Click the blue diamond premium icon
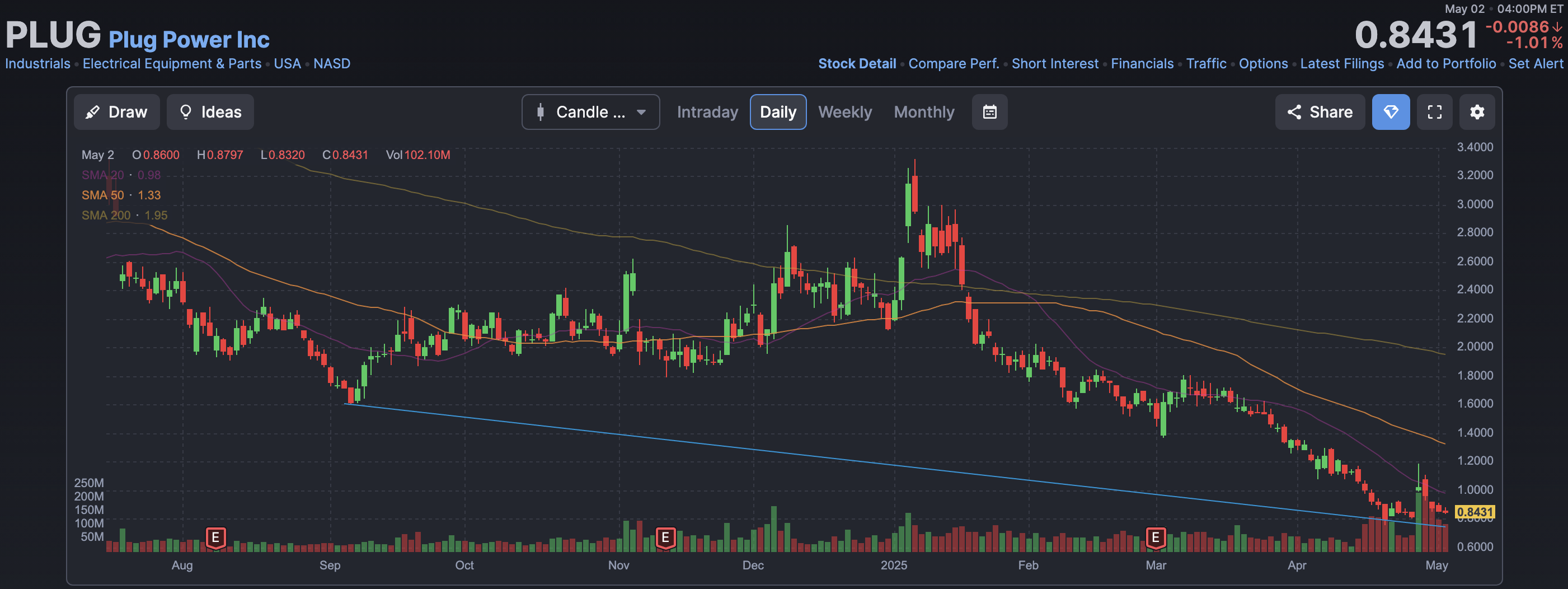The height and width of the screenshot is (589, 1568). coord(1391,112)
